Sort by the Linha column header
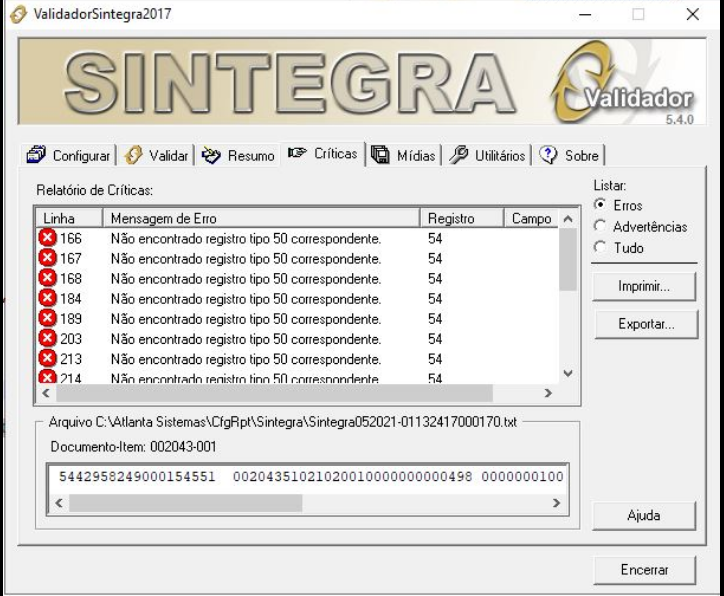The image size is (724, 596). point(69,218)
